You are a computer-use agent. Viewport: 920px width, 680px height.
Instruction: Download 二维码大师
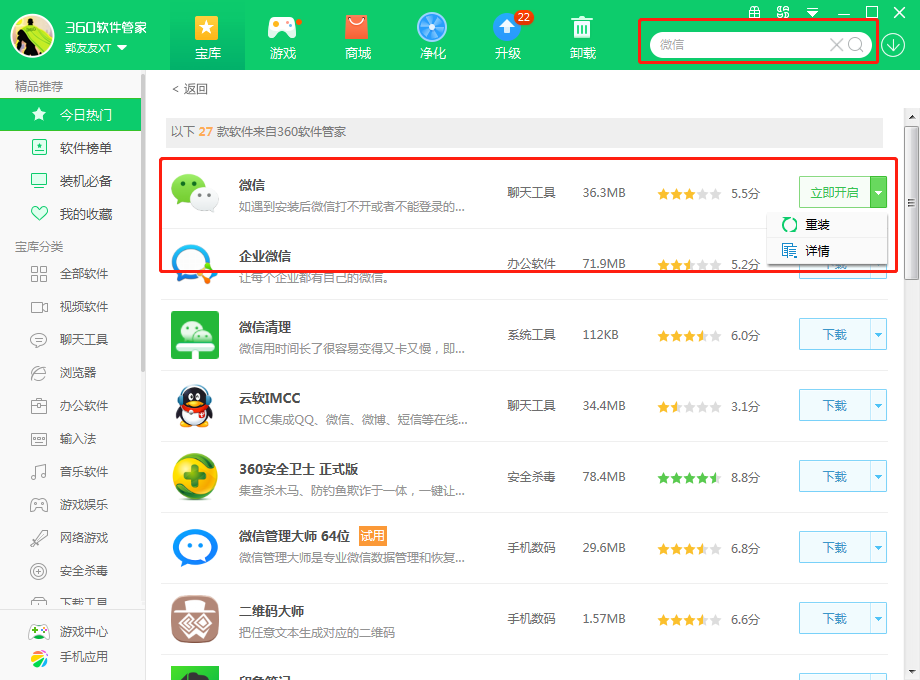point(834,618)
